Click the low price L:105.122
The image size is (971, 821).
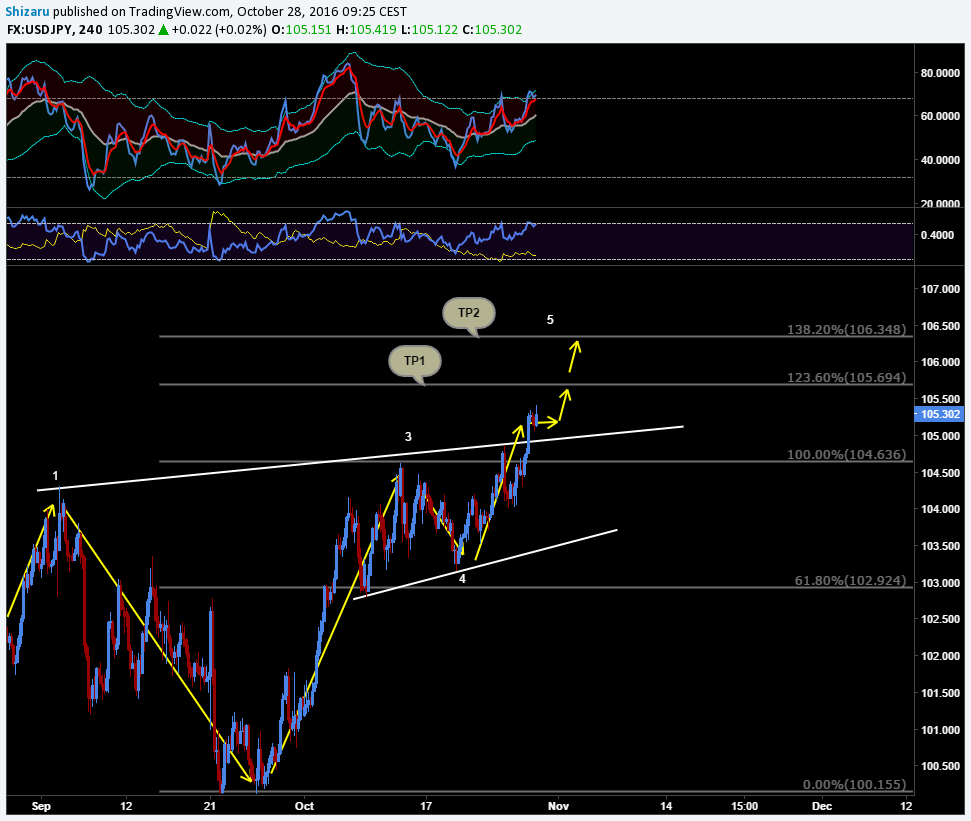429,30
